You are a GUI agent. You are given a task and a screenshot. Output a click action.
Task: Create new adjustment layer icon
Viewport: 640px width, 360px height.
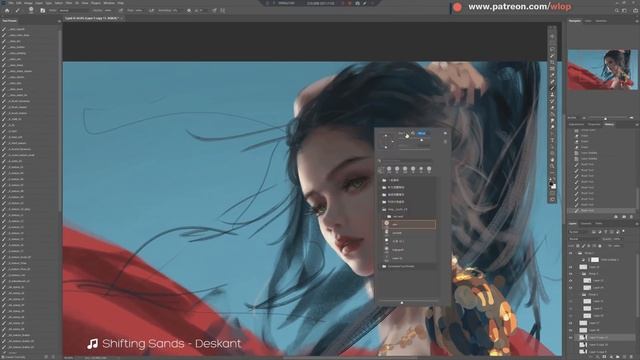click(611, 357)
